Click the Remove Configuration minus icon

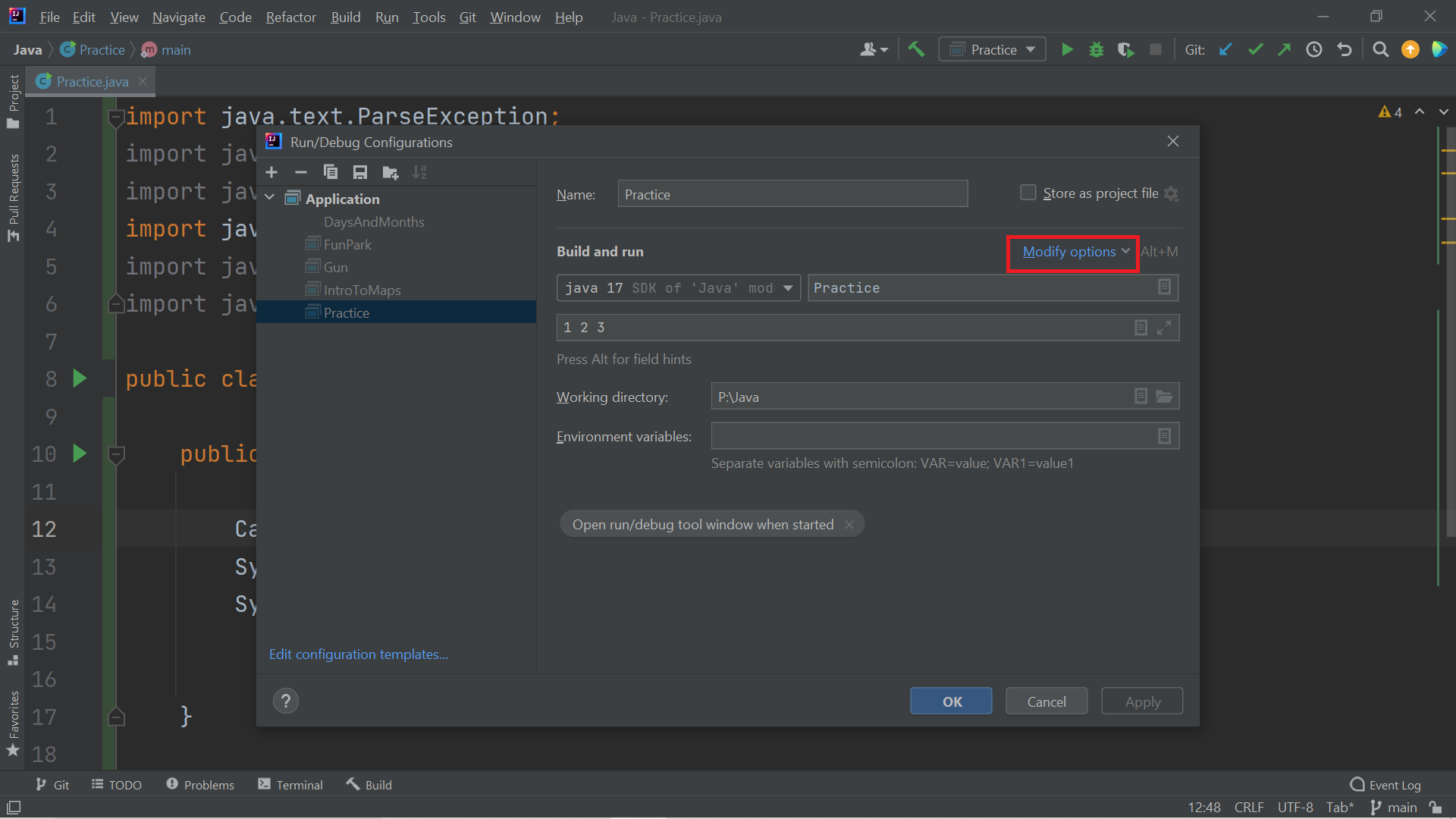click(x=300, y=173)
